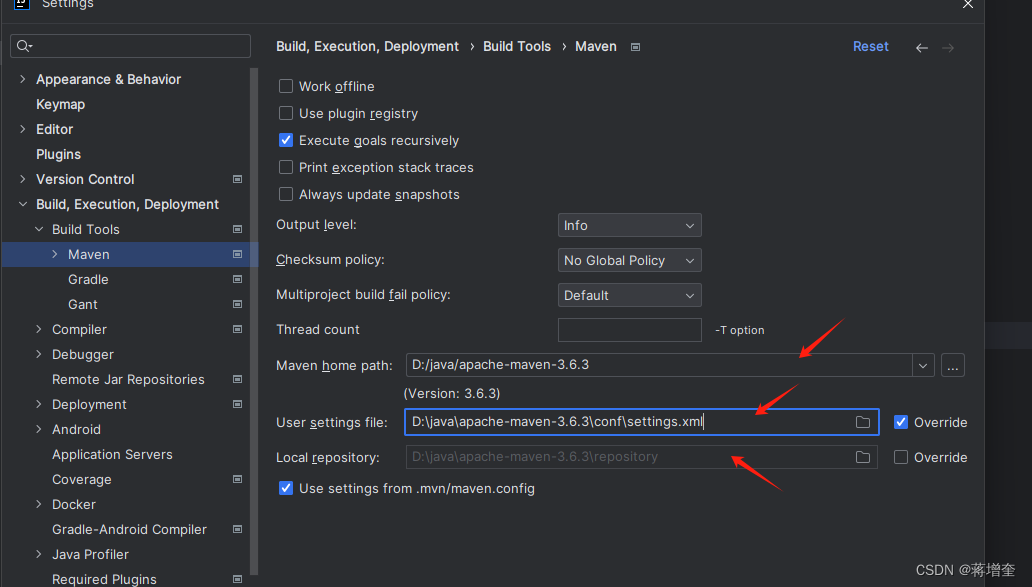Open Remote Jar Repositories settings
Screen dimensions: 1032x587
tap(128, 379)
